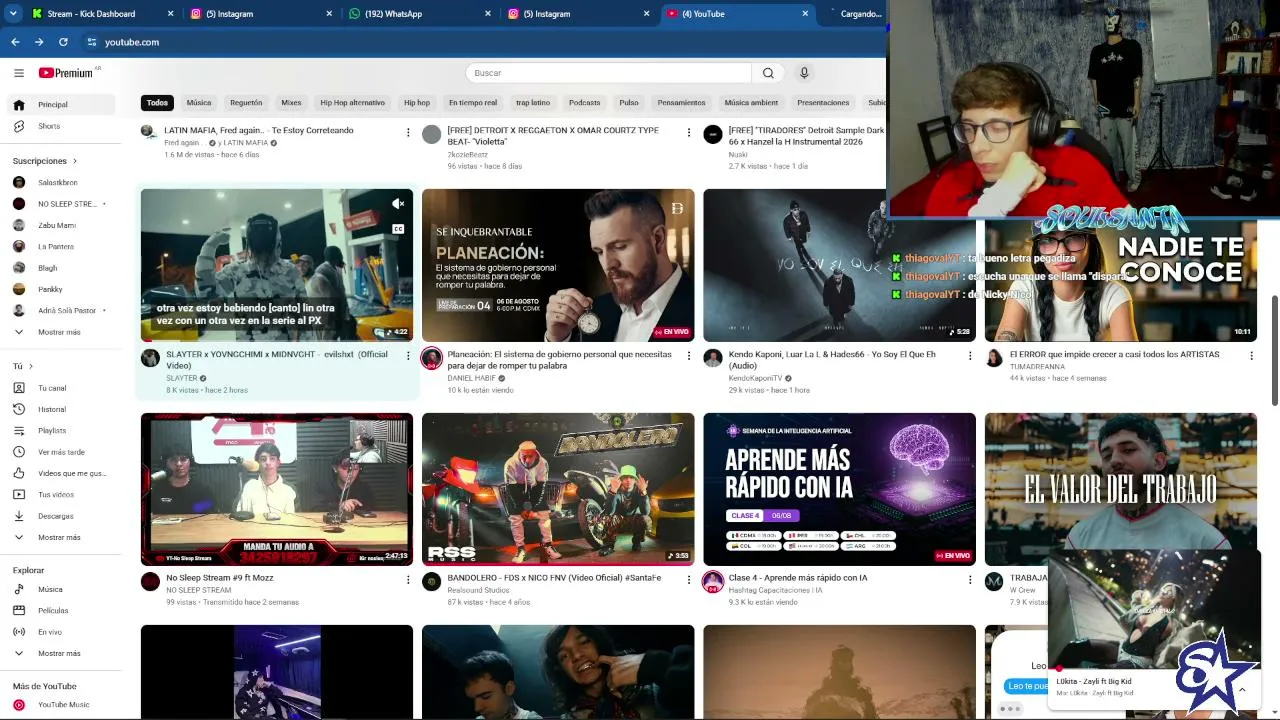Expand the Tú section chevron
The image size is (1280, 720).
(31, 367)
